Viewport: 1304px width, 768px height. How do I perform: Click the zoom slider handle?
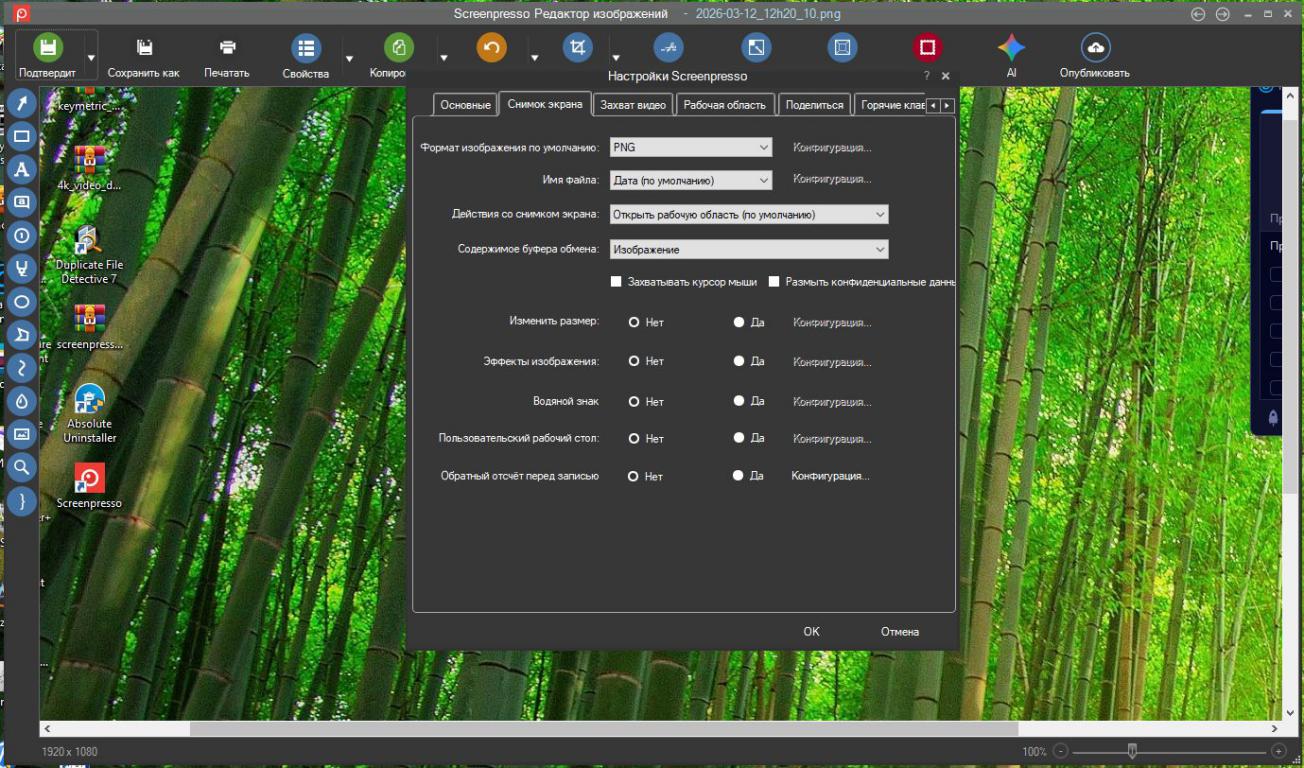click(1132, 751)
